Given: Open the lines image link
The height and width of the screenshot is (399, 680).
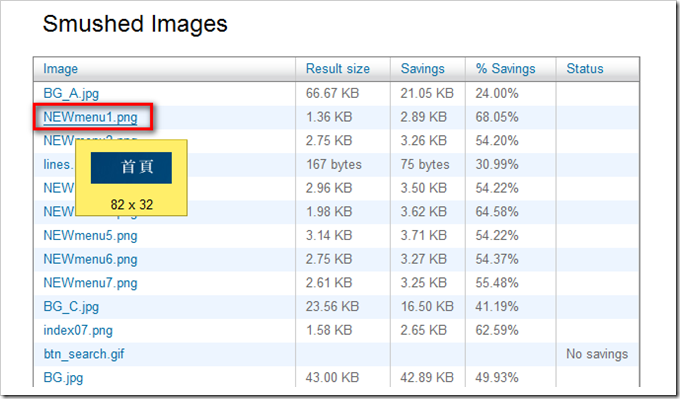Looking at the screenshot, I should 59,165.
